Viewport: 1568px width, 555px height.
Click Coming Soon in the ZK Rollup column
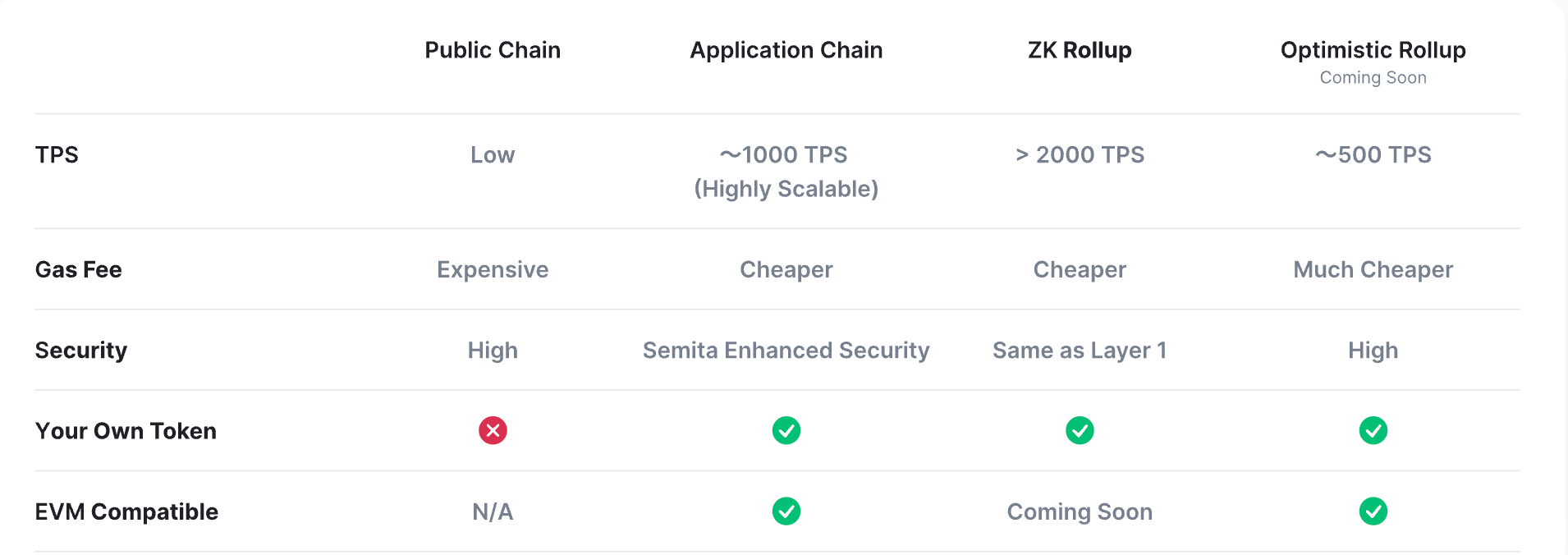point(1080,512)
